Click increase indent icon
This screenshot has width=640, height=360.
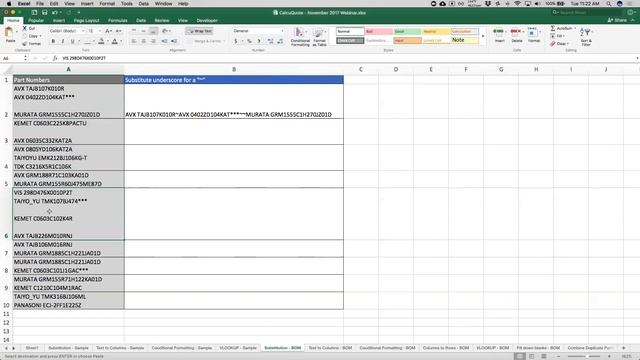174,41
